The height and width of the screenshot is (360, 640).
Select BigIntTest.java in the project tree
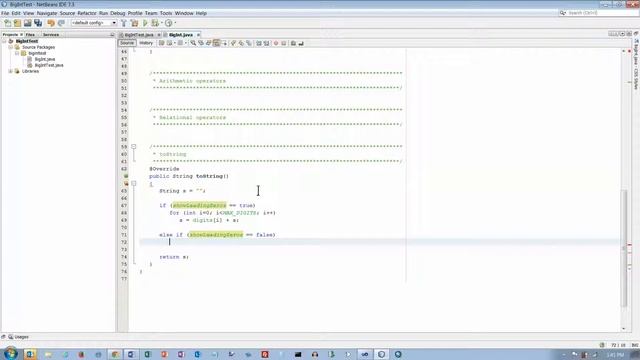pos(49,65)
